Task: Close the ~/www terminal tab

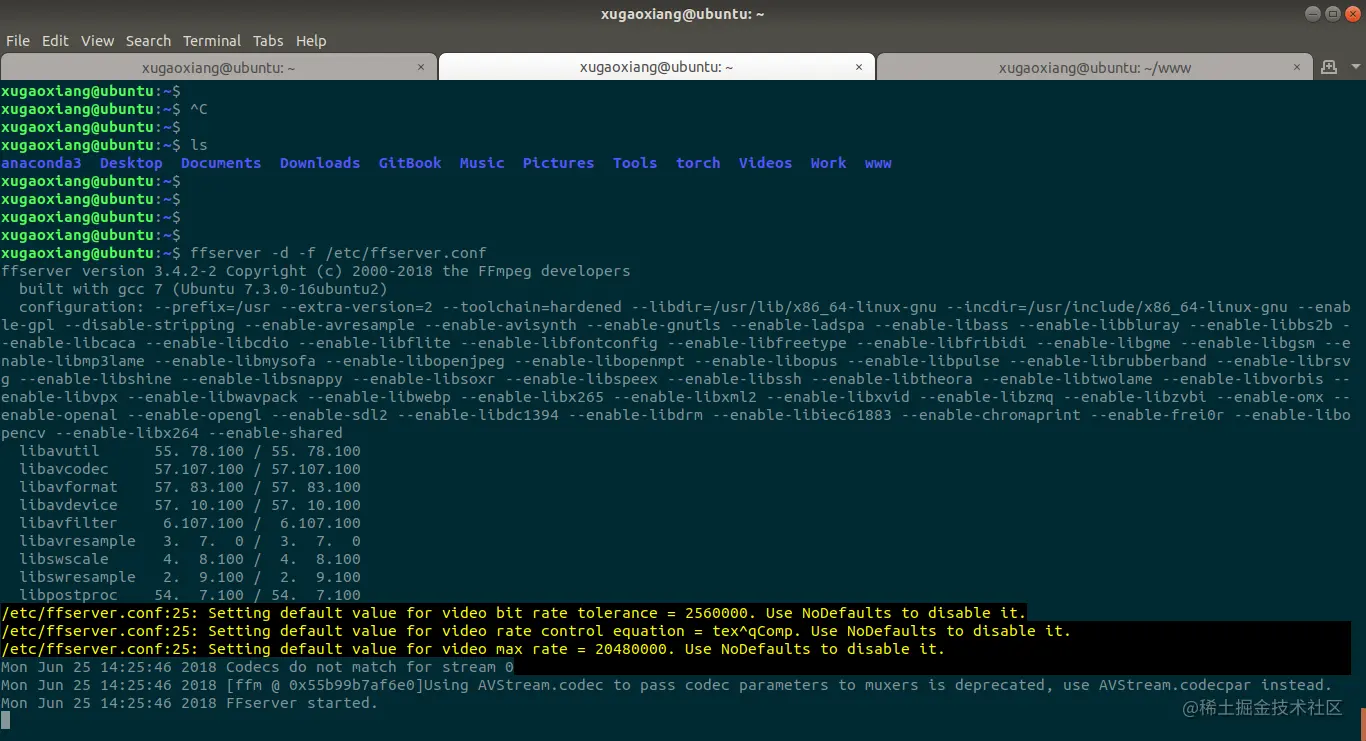Action: [x=1297, y=67]
